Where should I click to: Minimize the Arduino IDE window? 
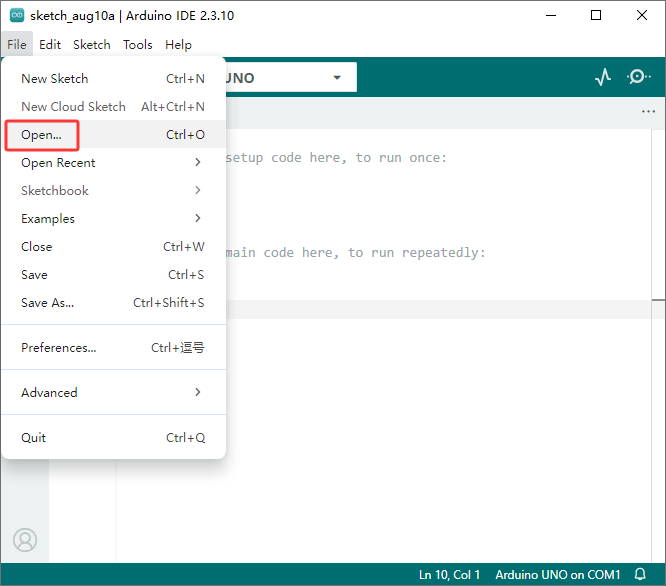tap(551, 15)
